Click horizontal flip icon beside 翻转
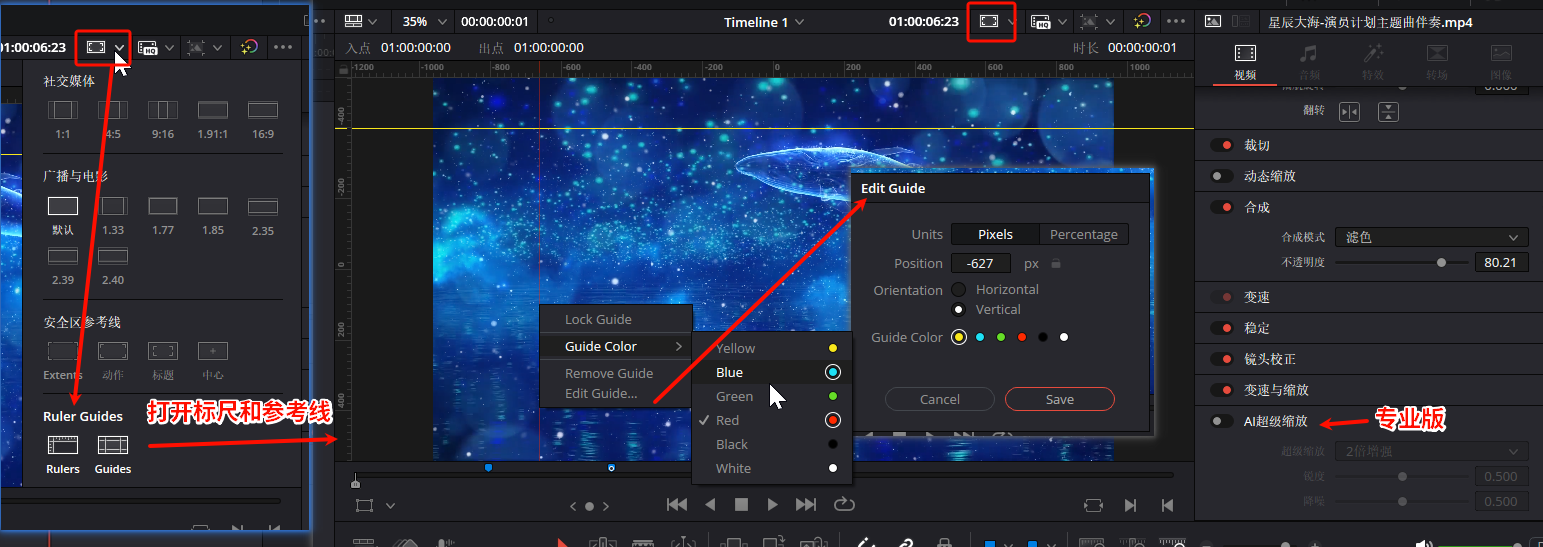Image resolution: width=1543 pixels, height=547 pixels. pyautogui.click(x=1350, y=112)
